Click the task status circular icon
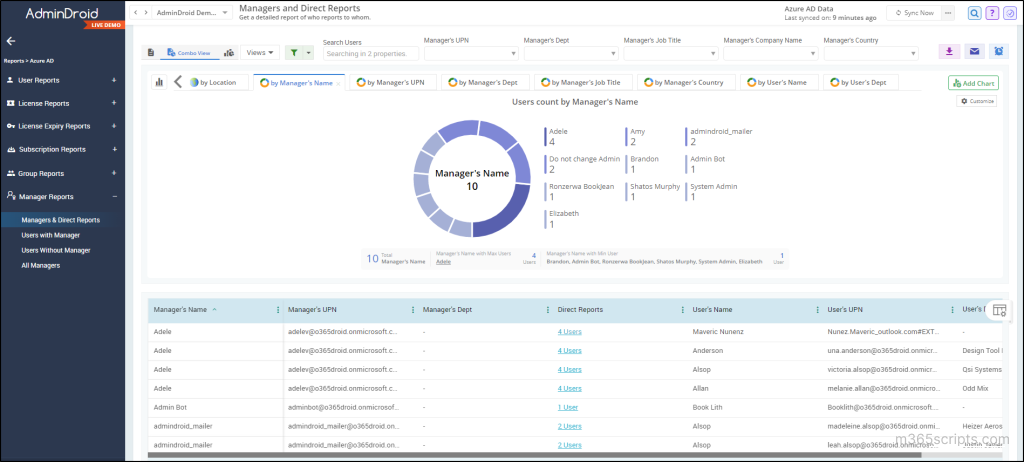This screenshot has height=462, width=1024. 1010,13
